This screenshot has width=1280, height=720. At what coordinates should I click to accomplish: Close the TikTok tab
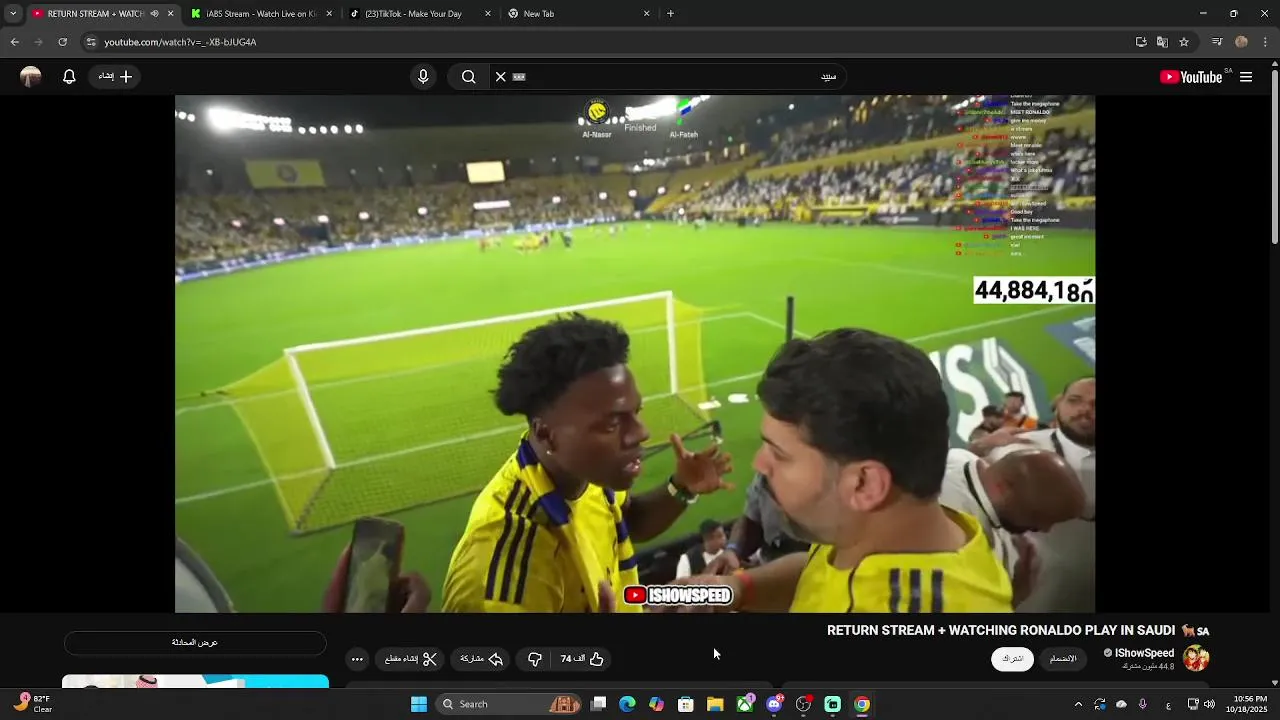pyautogui.click(x=488, y=14)
